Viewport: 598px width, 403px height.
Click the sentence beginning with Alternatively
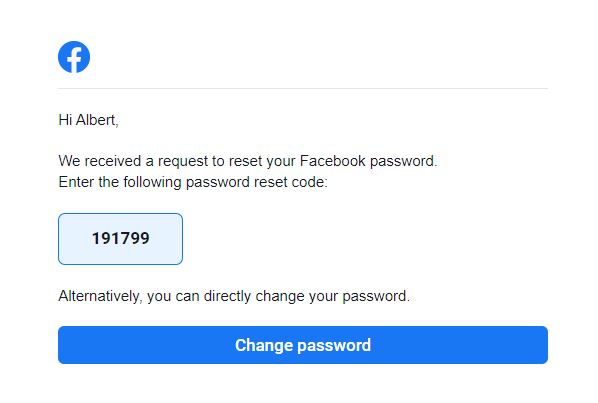tap(234, 296)
